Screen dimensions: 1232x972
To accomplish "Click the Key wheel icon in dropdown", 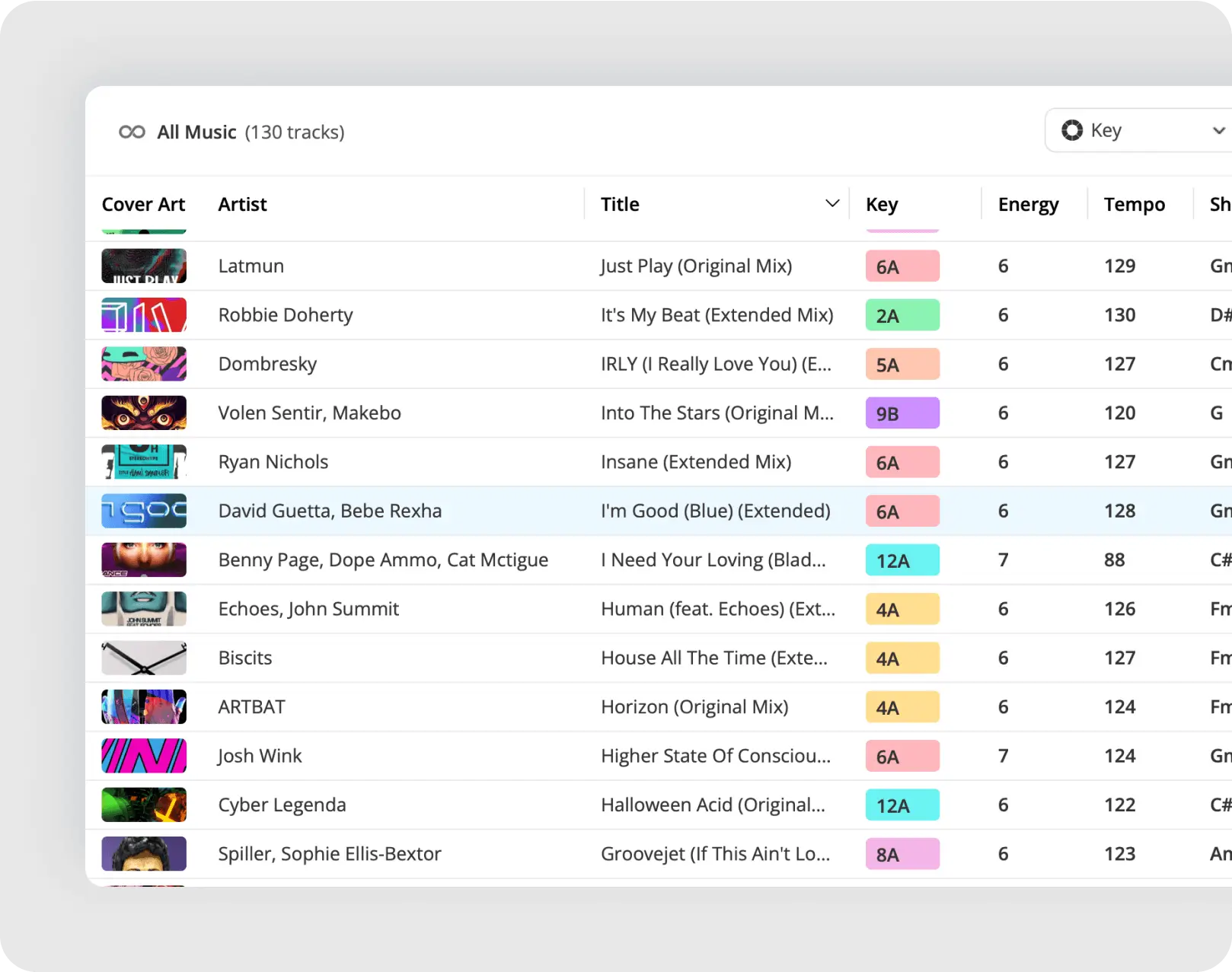I will [1072, 131].
